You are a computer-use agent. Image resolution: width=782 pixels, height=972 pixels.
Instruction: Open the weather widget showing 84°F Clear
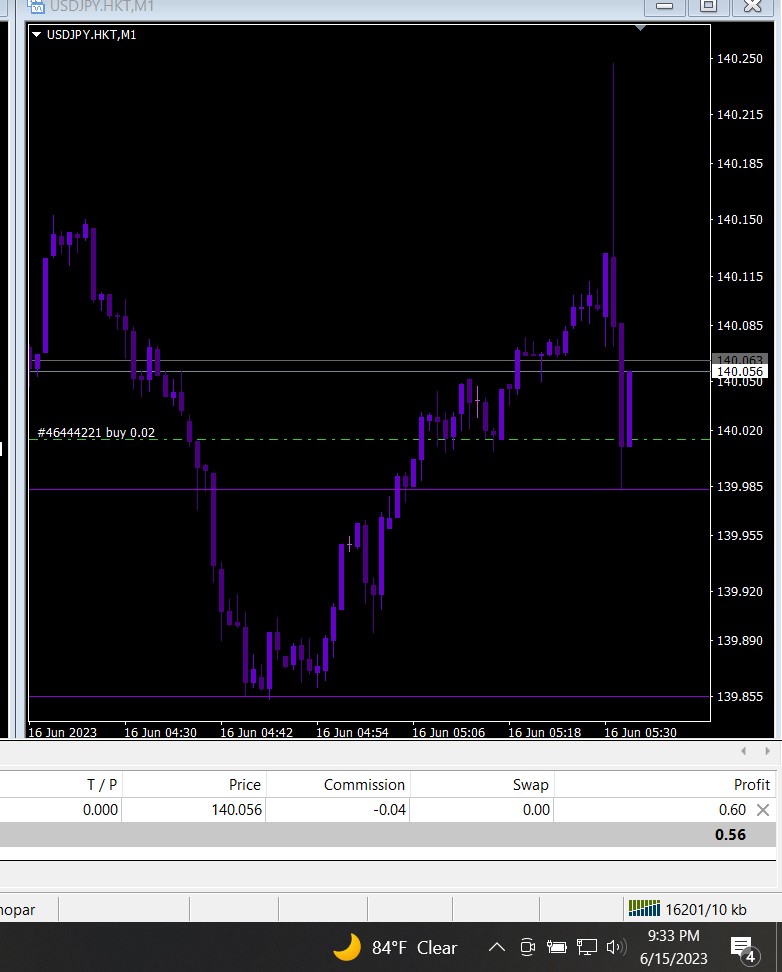(x=395, y=947)
